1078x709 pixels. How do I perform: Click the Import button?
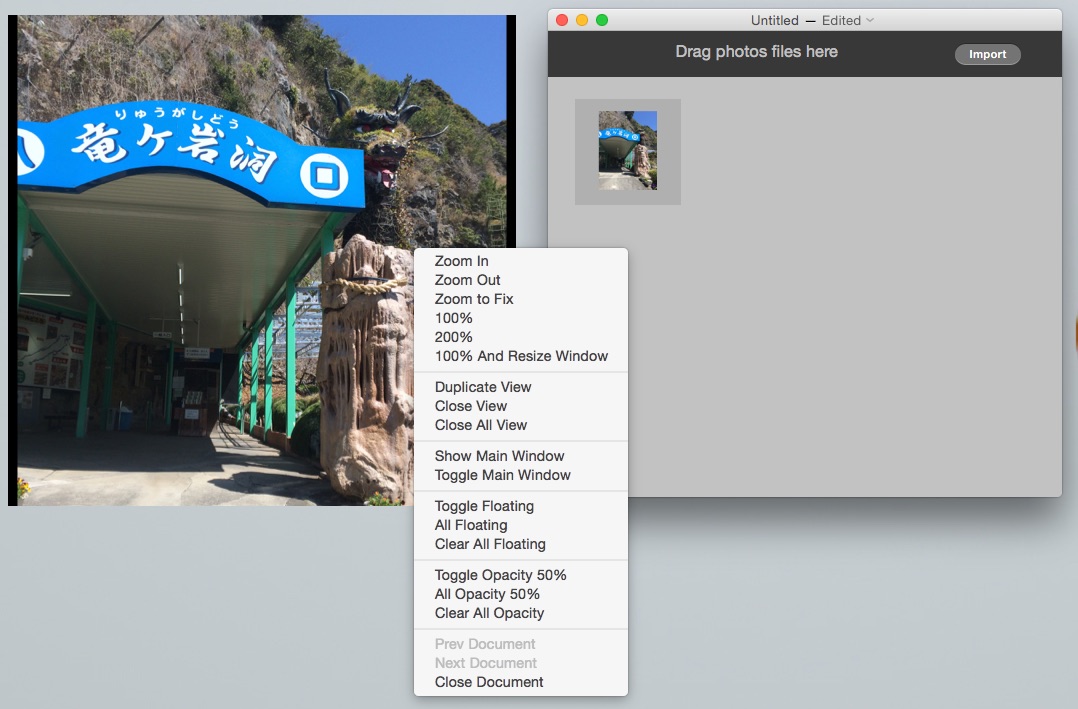tap(987, 54)
